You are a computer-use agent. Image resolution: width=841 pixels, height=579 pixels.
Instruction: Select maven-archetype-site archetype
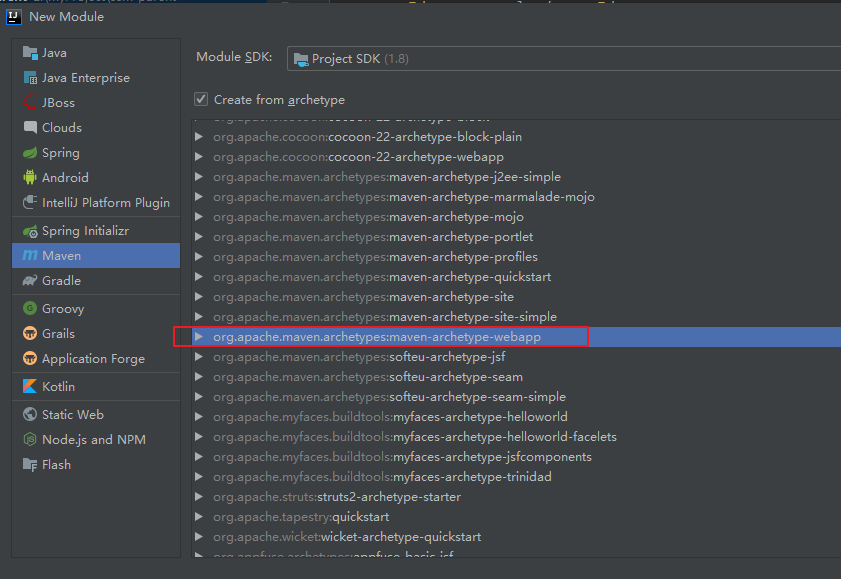click(x=516, y=296)
